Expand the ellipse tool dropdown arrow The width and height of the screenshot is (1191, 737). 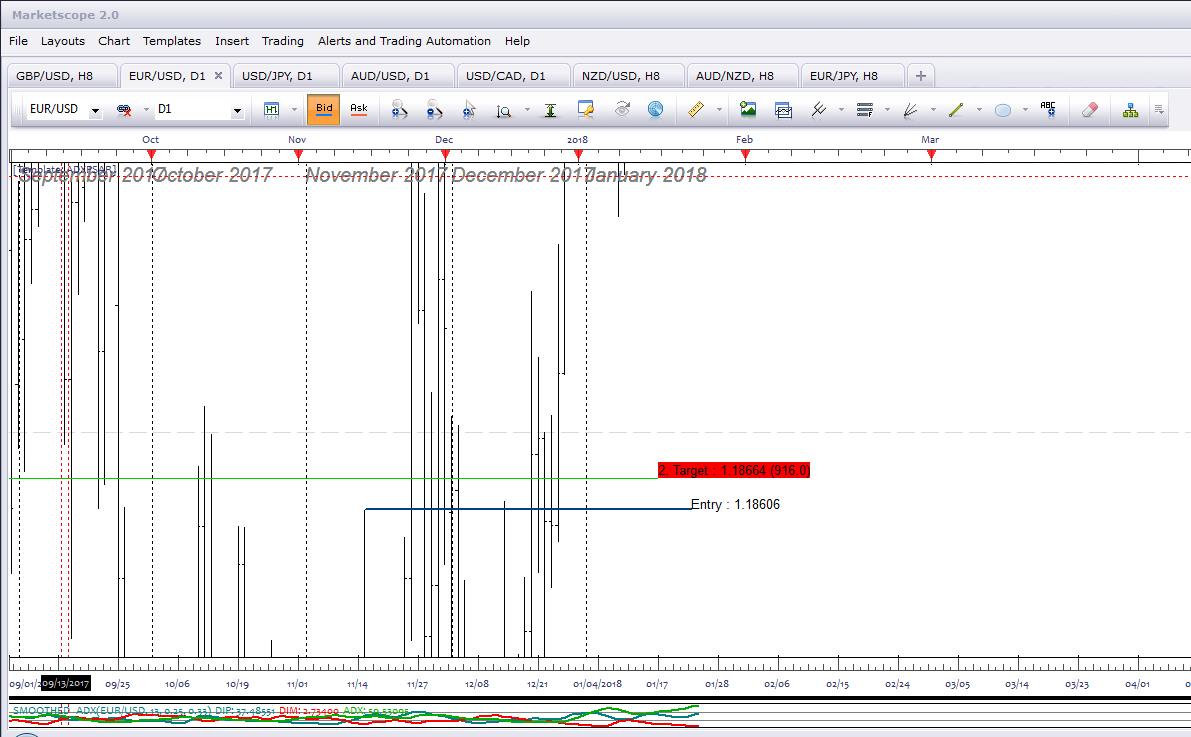click(1025, 110)
